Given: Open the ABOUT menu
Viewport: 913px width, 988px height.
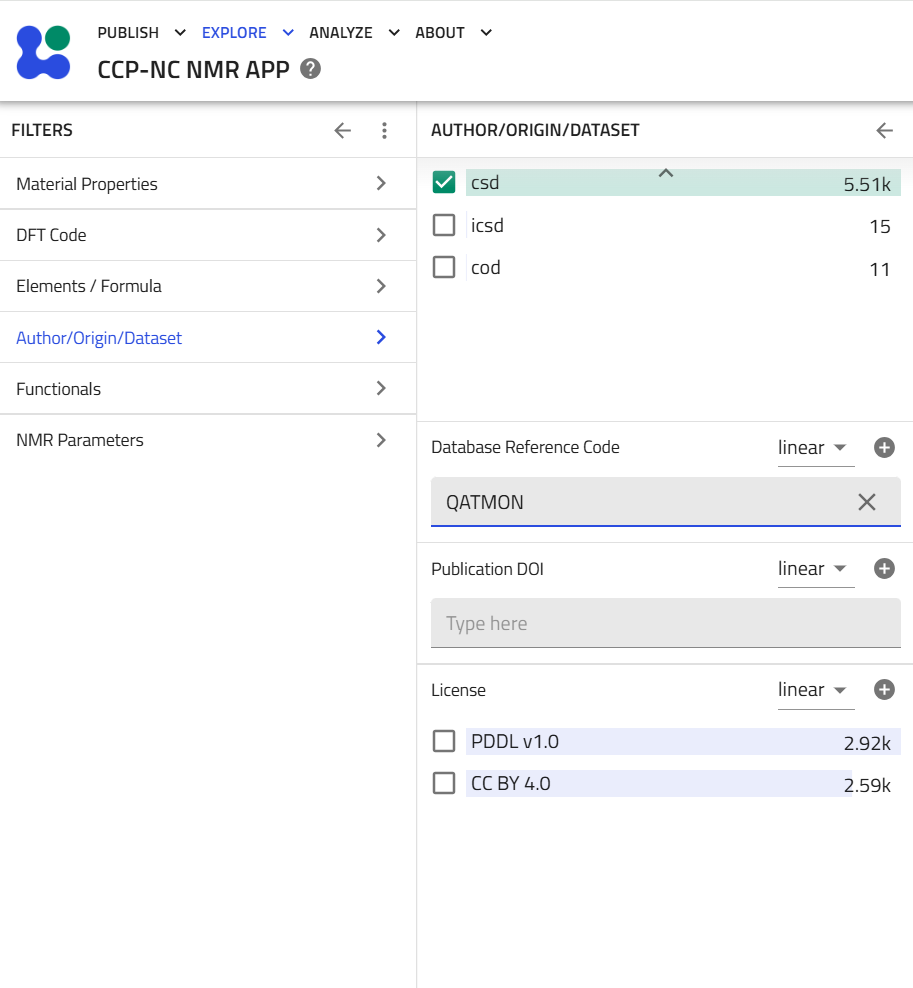Looking at the screenshot, I should [453, 33].
